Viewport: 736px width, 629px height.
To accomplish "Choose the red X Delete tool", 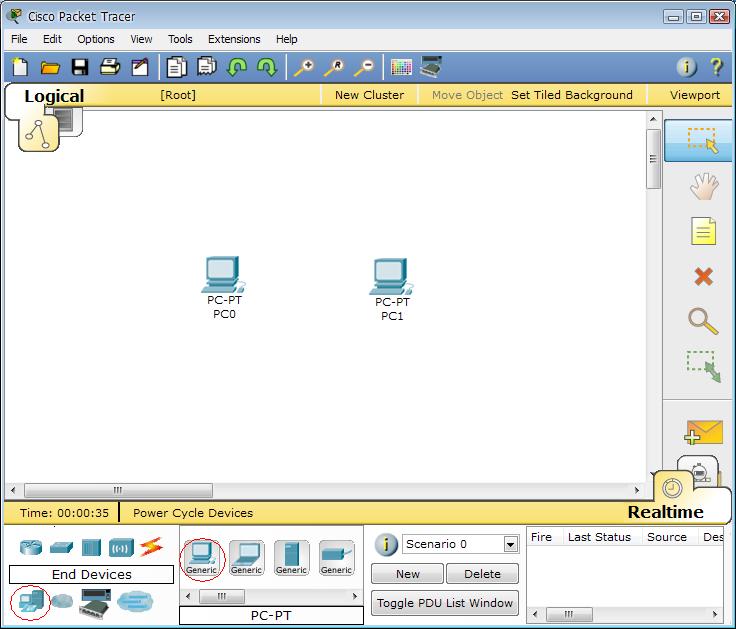I will point(703,276).
